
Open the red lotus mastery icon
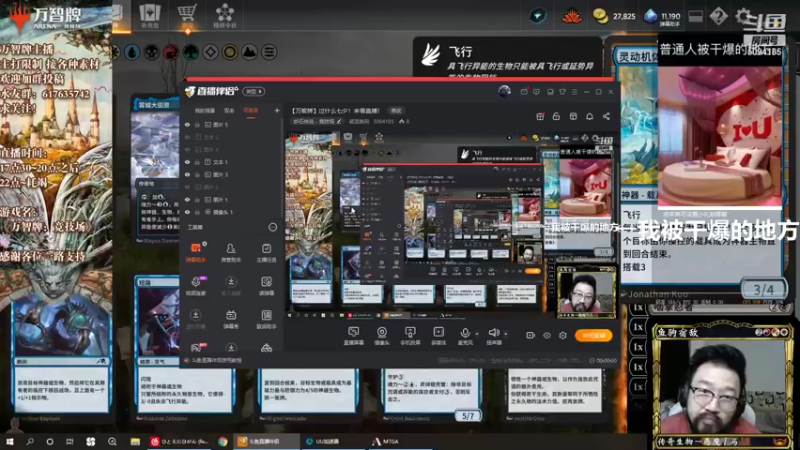[x=572, y=16]
